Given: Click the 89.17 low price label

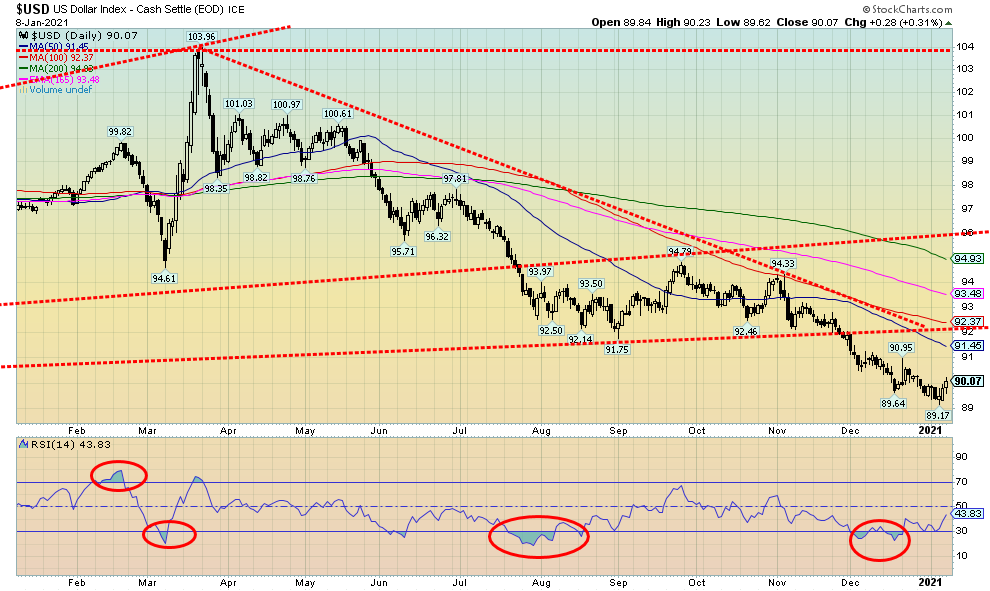Looking at the screenshot, I should coord(936,415).
